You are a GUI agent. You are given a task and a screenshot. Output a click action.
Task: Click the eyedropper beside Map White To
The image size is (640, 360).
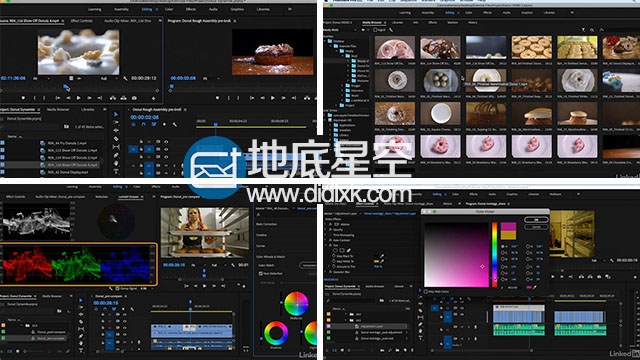click(x=382, y=261)
